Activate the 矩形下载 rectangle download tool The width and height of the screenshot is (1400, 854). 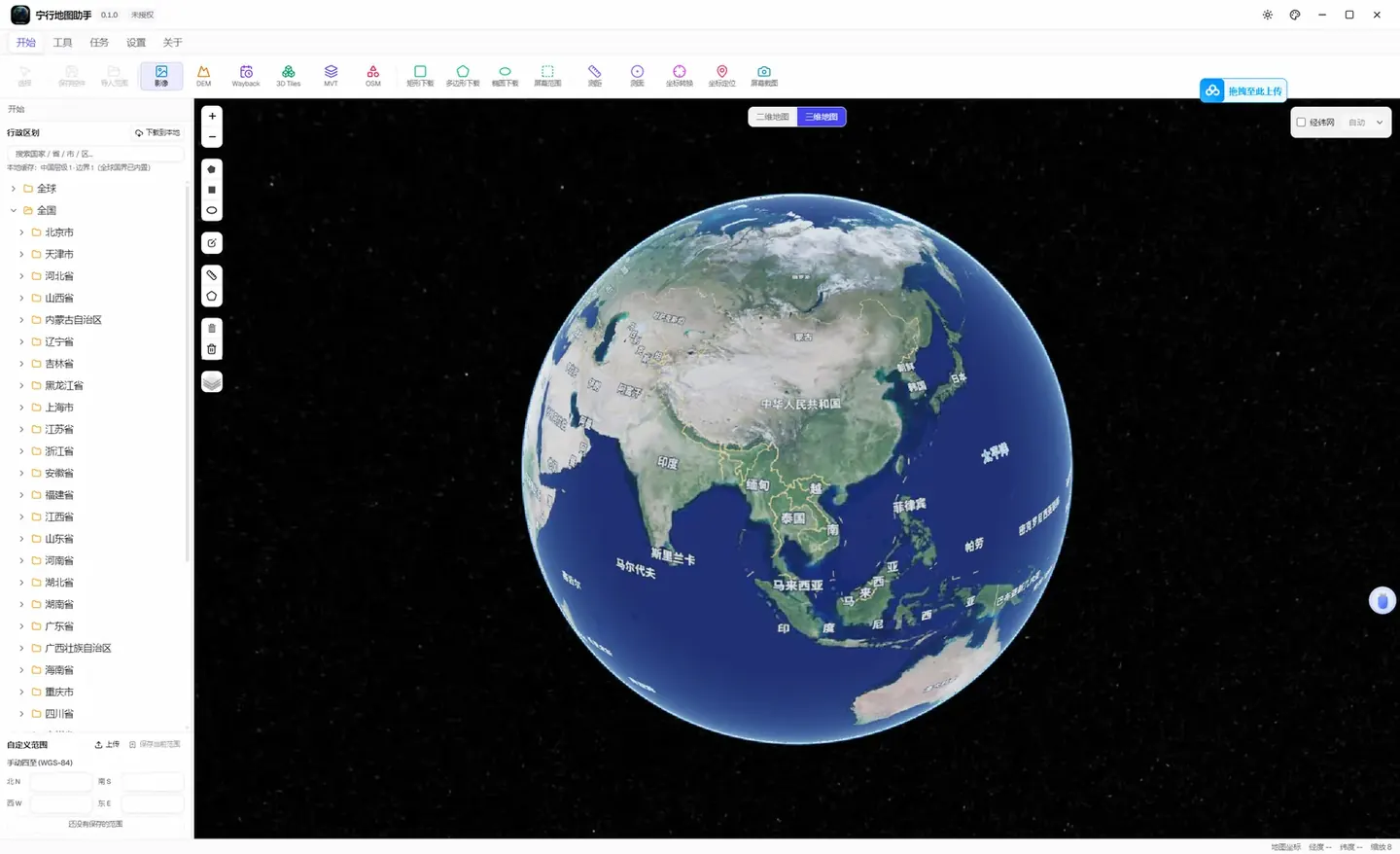420,76
